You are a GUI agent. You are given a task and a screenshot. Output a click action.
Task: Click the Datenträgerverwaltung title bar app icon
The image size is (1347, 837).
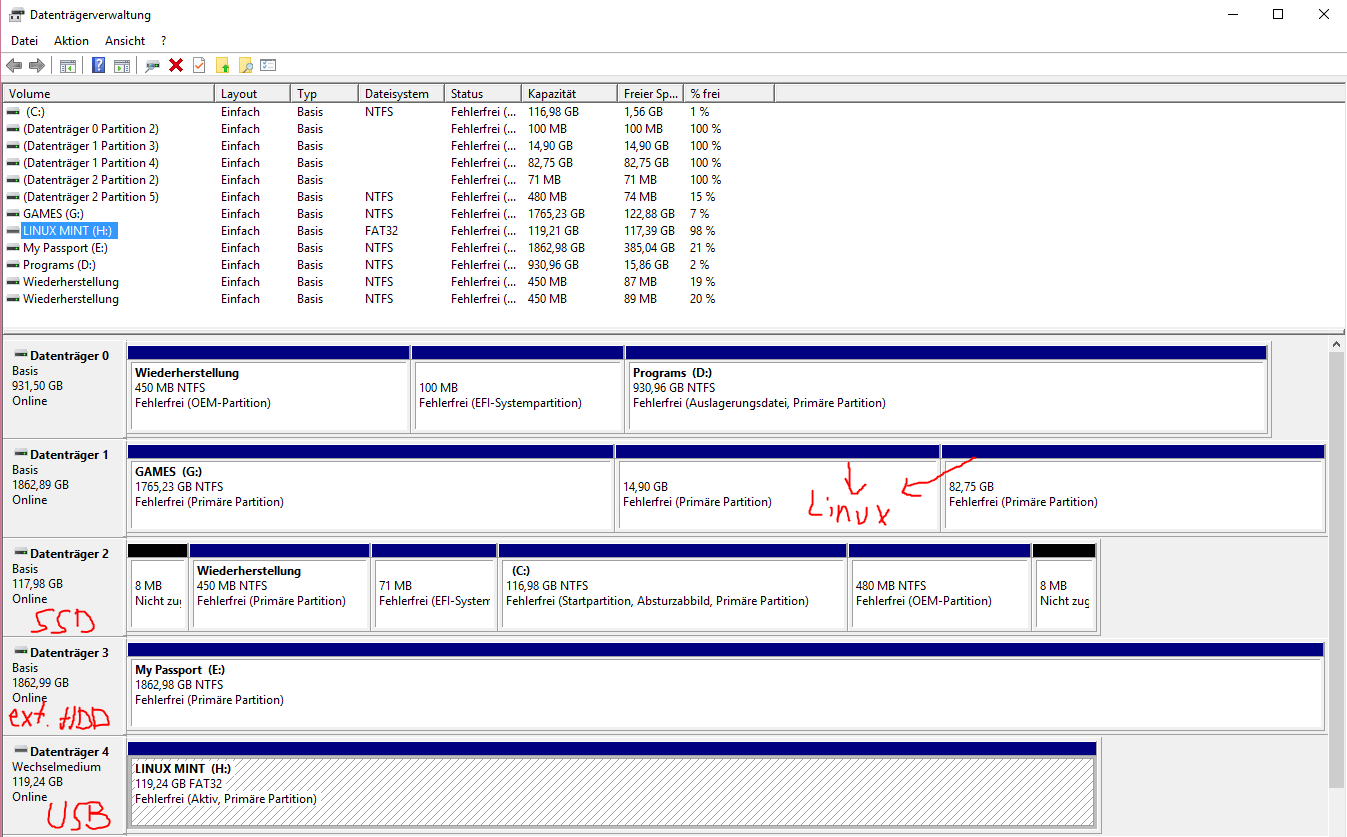click(x=17, y=15)
